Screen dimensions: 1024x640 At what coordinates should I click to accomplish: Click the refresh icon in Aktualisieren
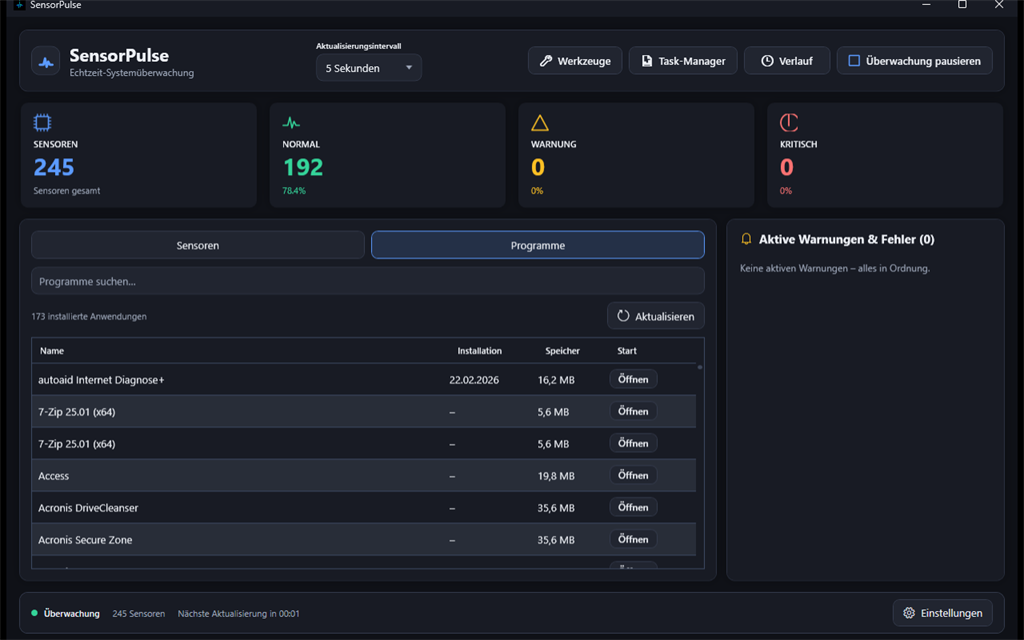point(623,315)
